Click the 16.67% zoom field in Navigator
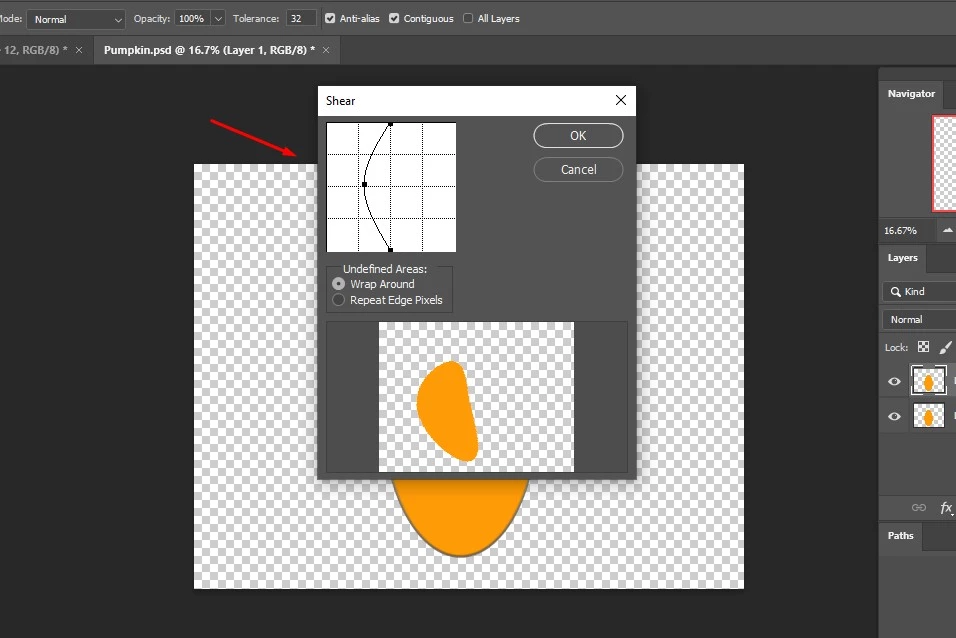Viewport: 956px width, 638px height. coord(907,231)
